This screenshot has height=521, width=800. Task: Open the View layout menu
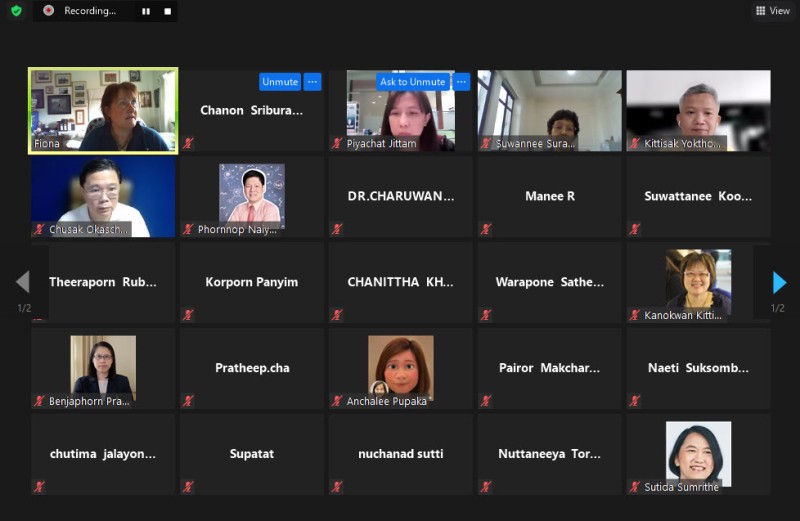tap(773, 11)
